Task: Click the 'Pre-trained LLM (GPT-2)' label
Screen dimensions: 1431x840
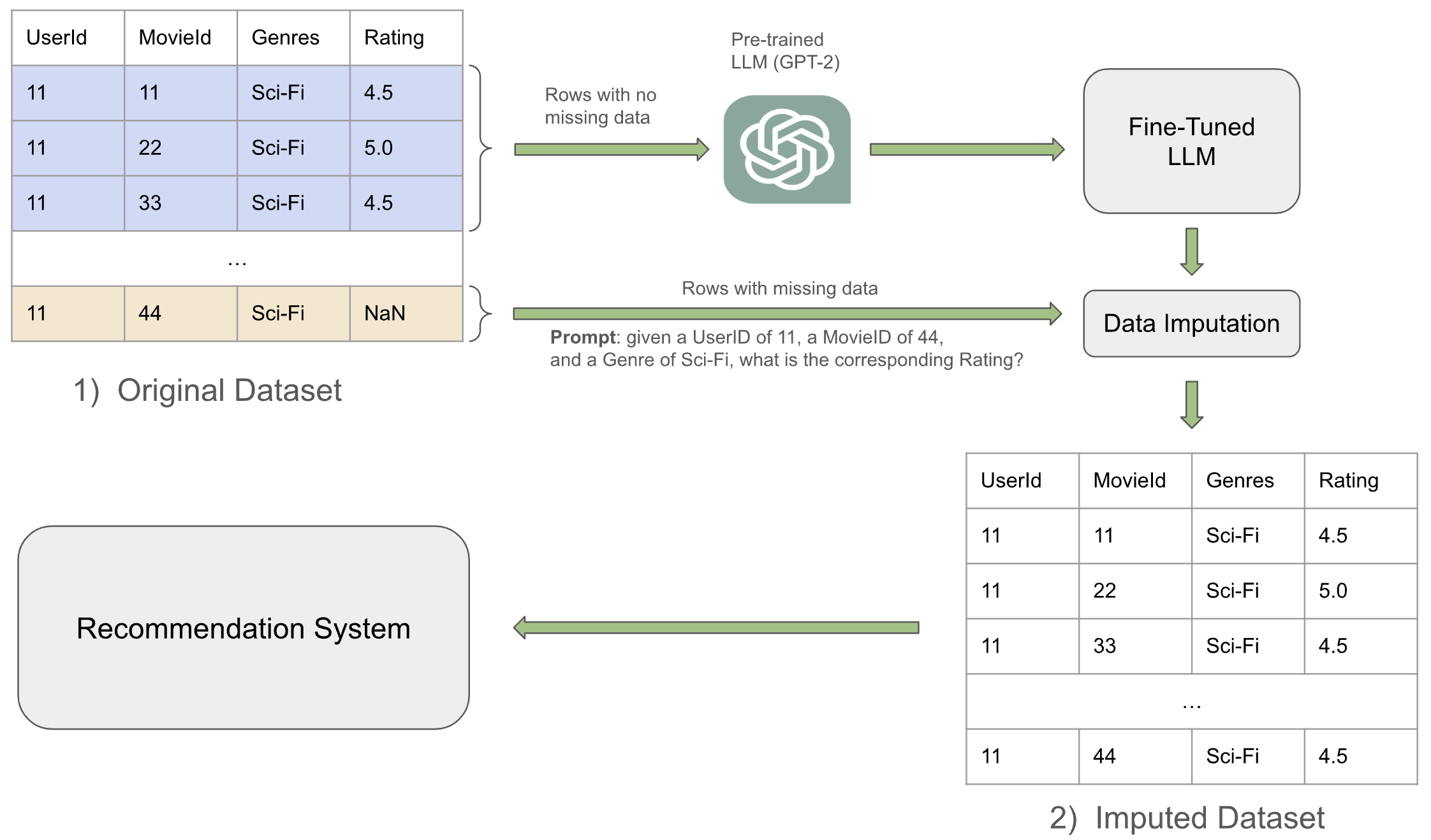Action: pos(785,51)
